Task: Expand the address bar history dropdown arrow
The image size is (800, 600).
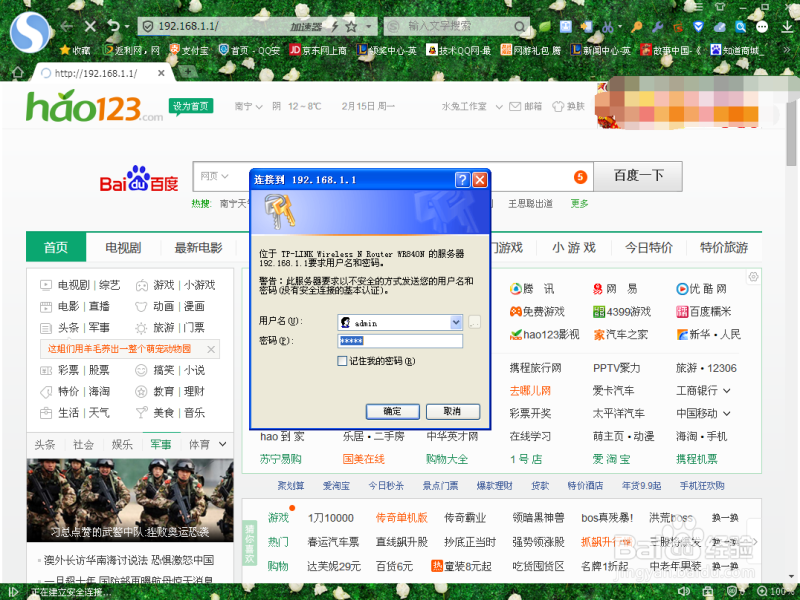Action: point(368,26)
